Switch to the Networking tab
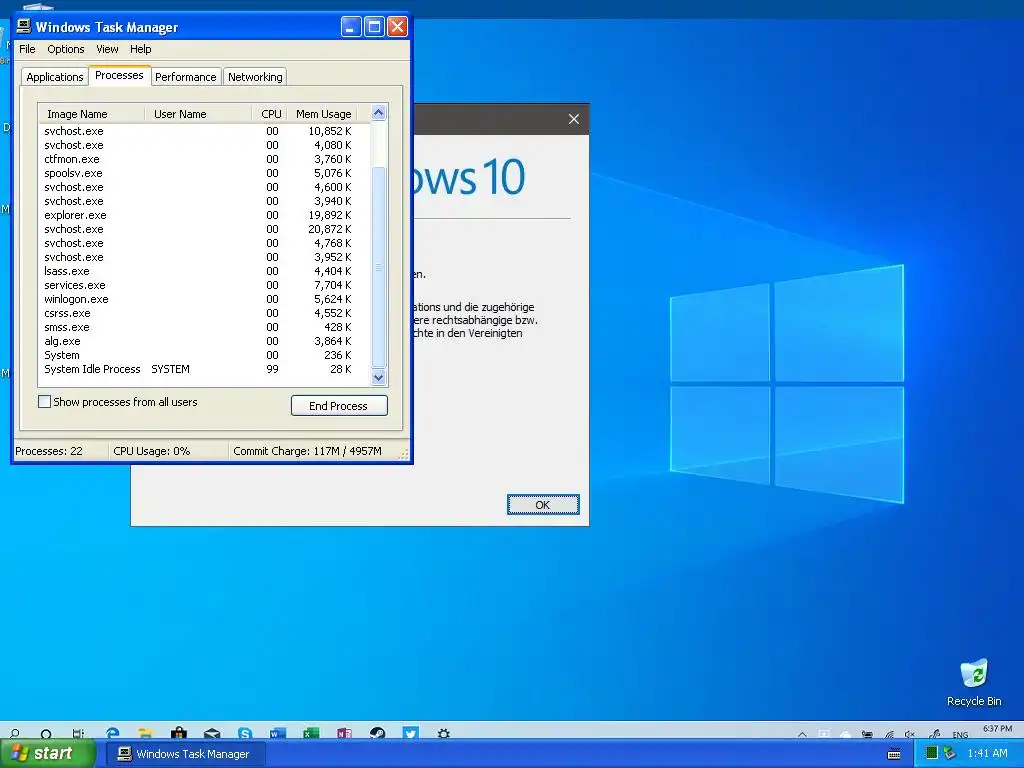Image resolution: width=1024 pixels, height=768 pixels. click(255, 77)
